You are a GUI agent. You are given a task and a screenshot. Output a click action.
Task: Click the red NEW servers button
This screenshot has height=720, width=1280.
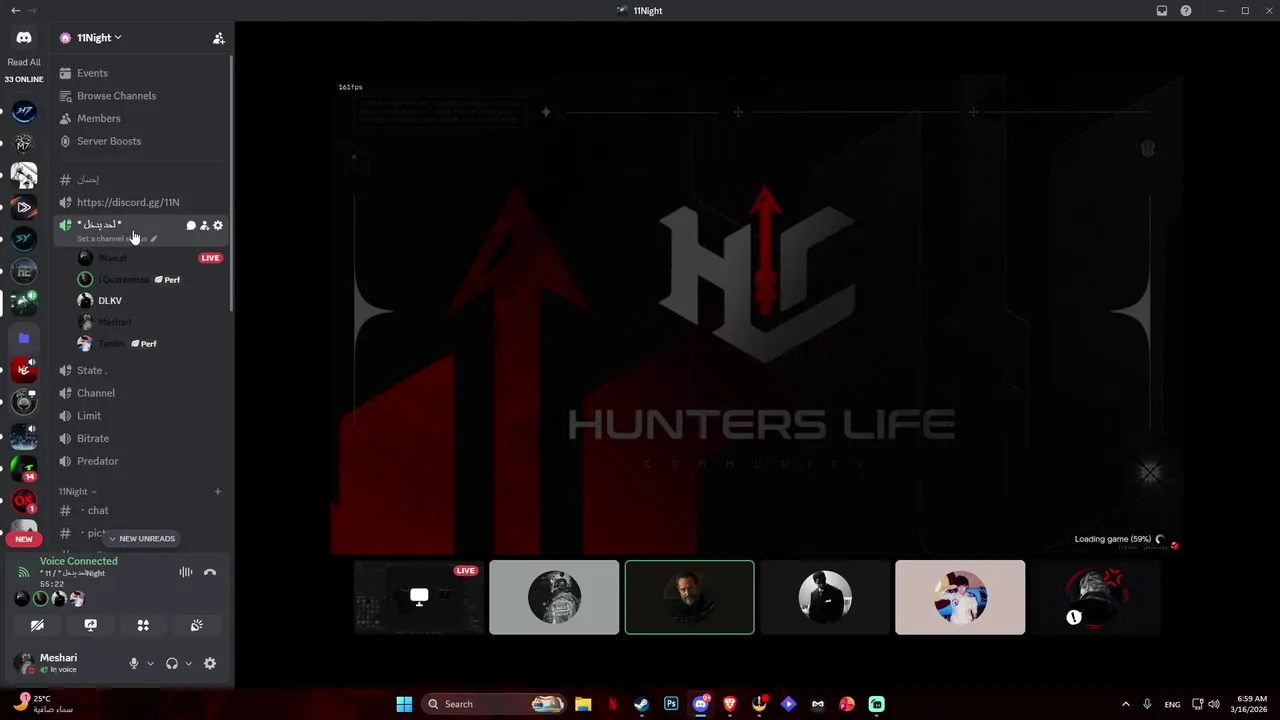click(24, 539)
